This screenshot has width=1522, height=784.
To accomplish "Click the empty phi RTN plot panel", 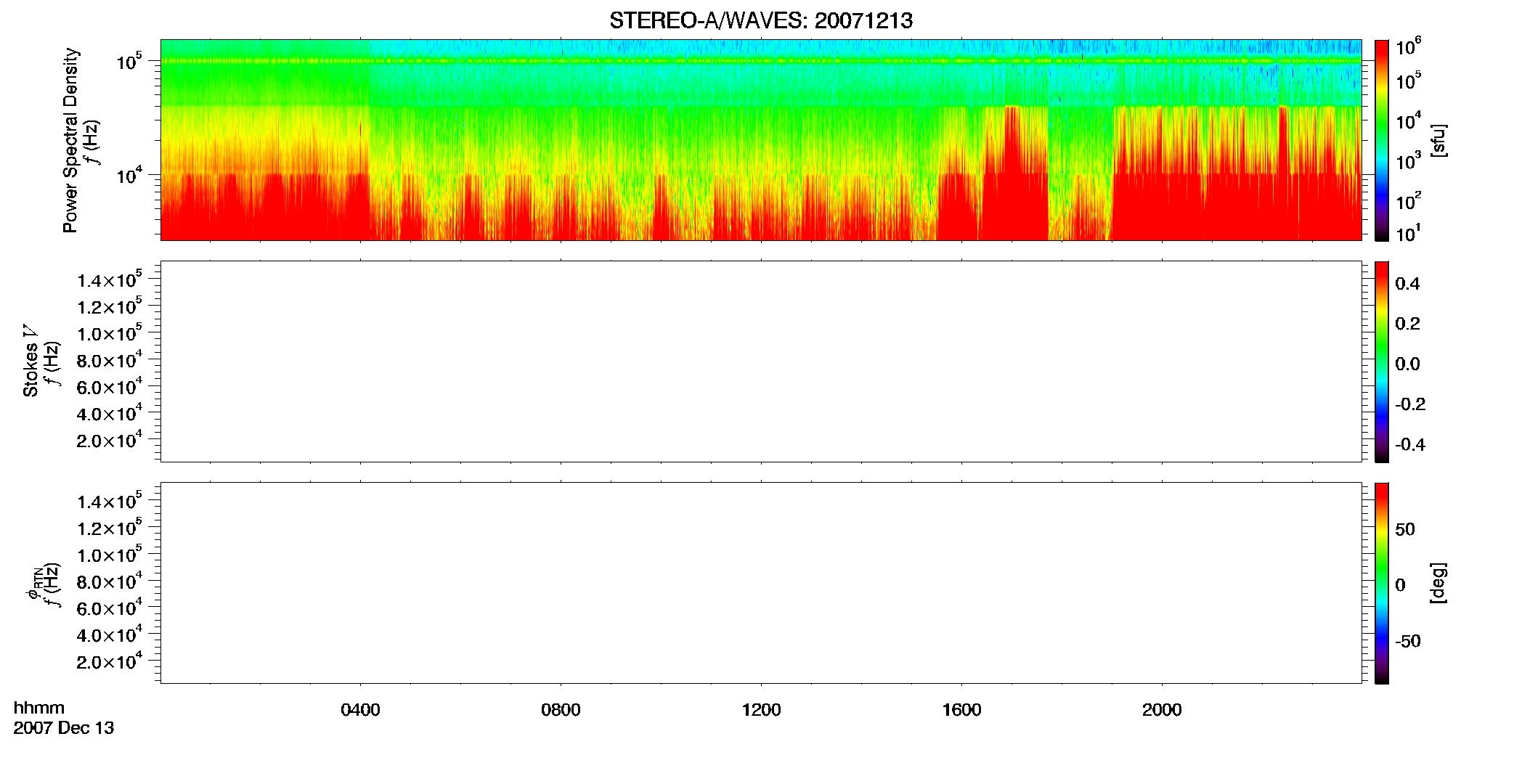I will (761, 583).
